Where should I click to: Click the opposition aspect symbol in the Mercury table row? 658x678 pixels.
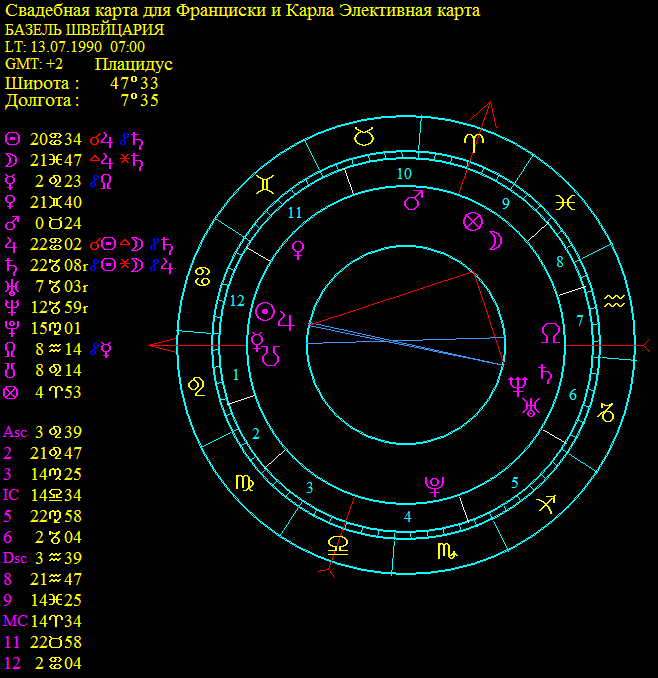[x=94, y=182]
